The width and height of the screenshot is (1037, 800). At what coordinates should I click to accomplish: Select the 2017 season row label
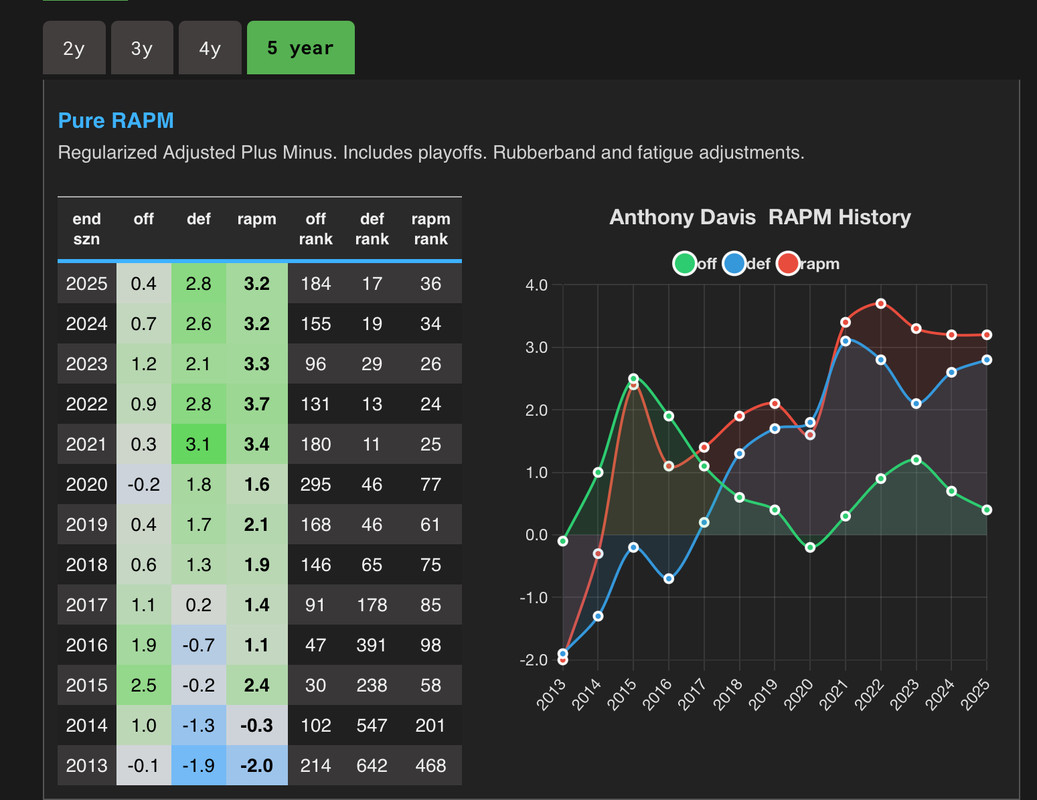click(x=87, y=605)
